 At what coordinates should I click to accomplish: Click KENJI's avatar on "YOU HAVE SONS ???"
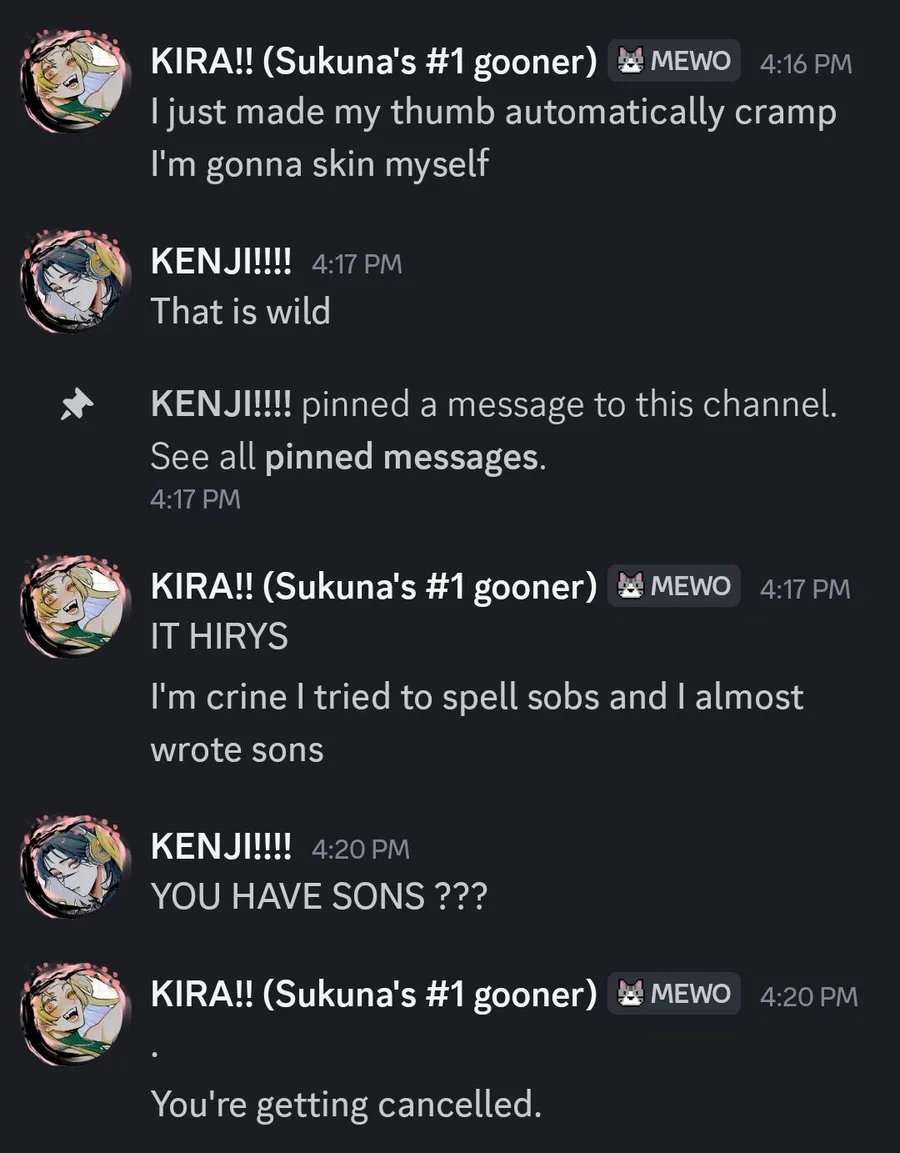(x=77, y=868)
